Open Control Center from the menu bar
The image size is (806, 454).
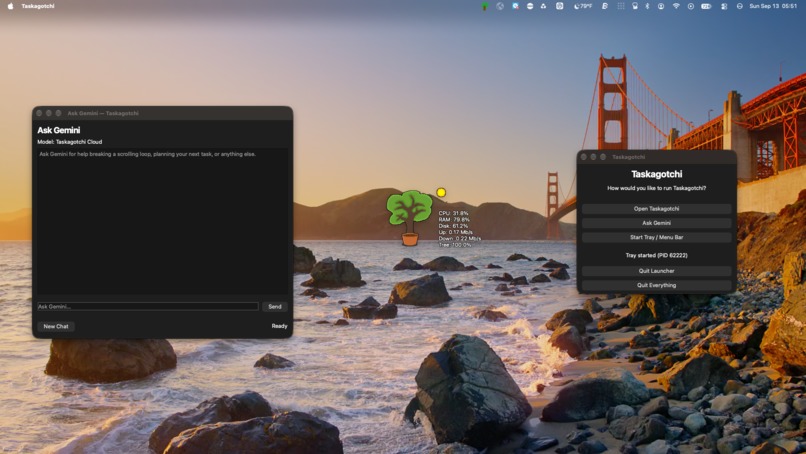click(724, 6)
